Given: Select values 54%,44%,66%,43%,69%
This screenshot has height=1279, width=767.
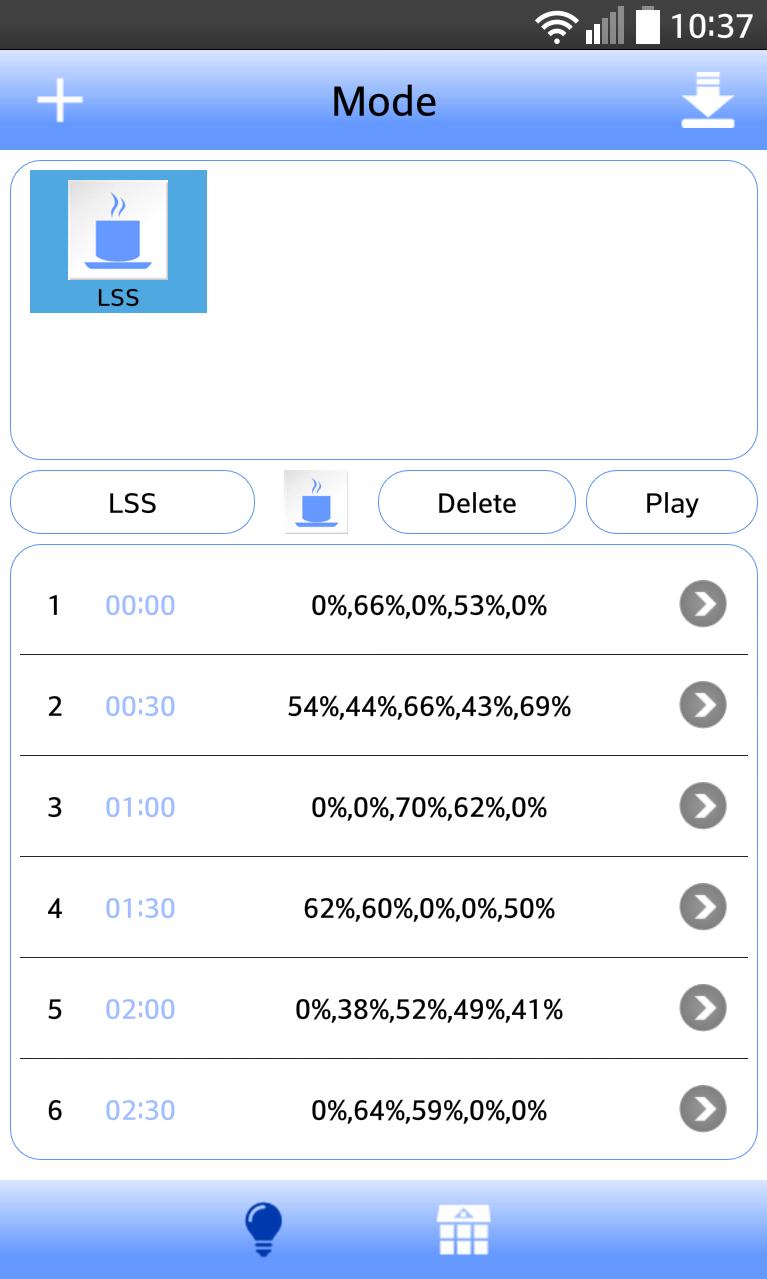Looking at the screenshot, I should 429,707.
